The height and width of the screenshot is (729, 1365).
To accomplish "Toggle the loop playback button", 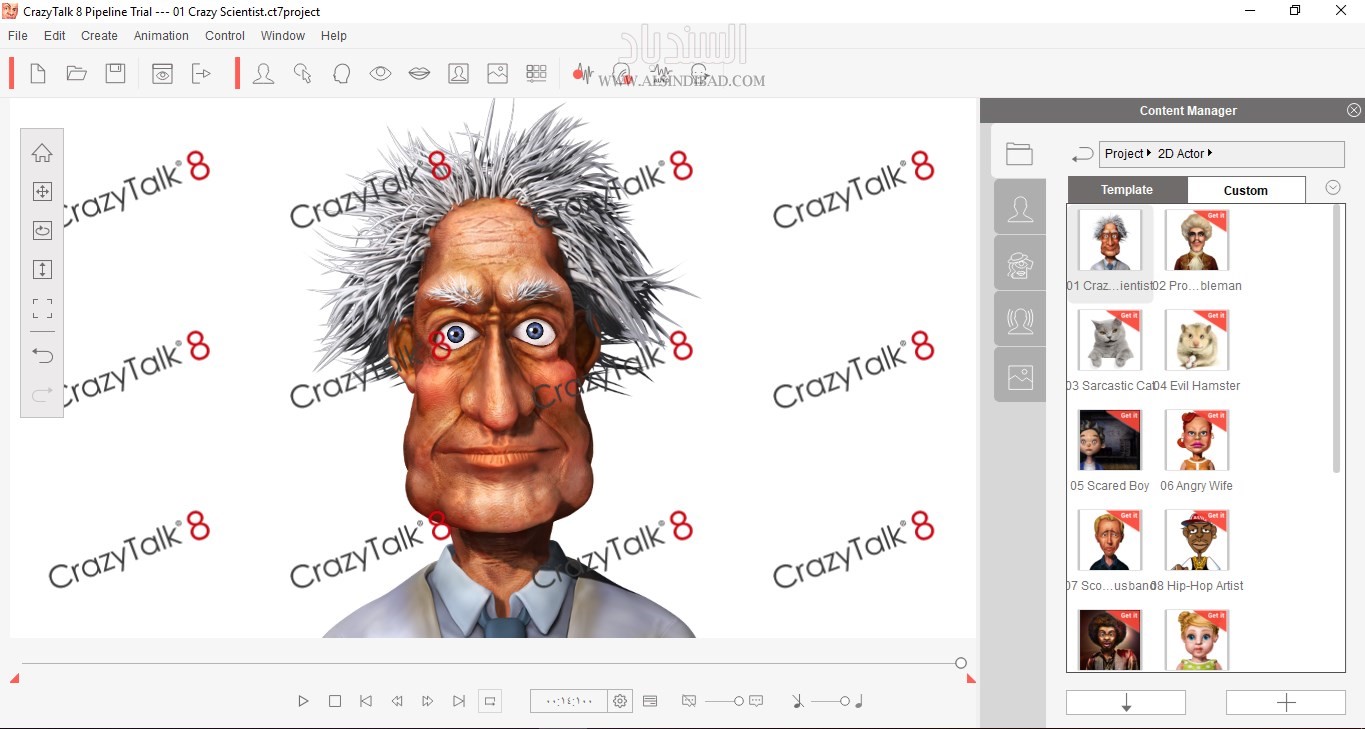I will click(x=490, y=701).
